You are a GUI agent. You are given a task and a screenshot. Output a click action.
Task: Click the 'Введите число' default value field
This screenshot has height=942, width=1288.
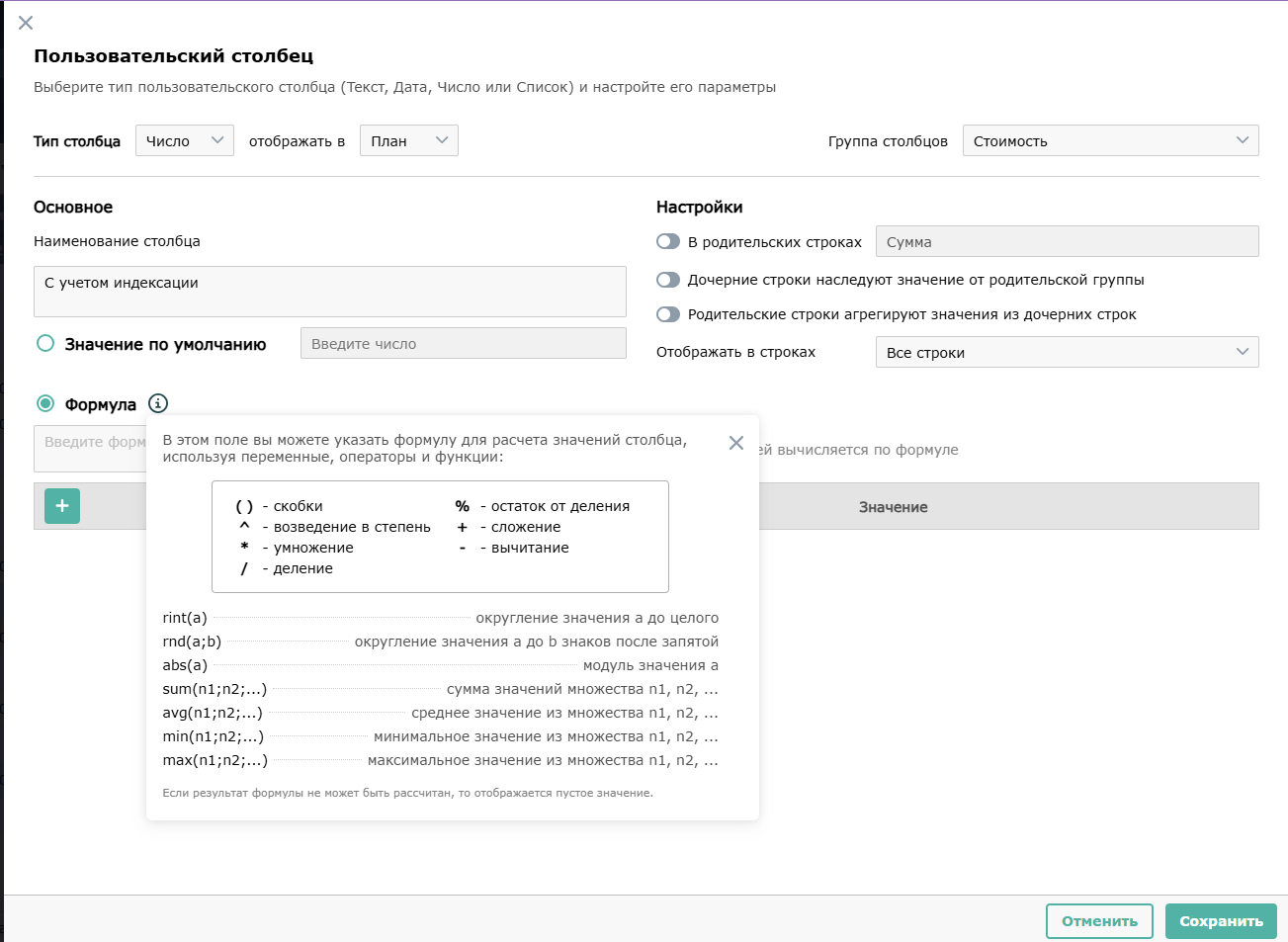[x=463, y=344]
